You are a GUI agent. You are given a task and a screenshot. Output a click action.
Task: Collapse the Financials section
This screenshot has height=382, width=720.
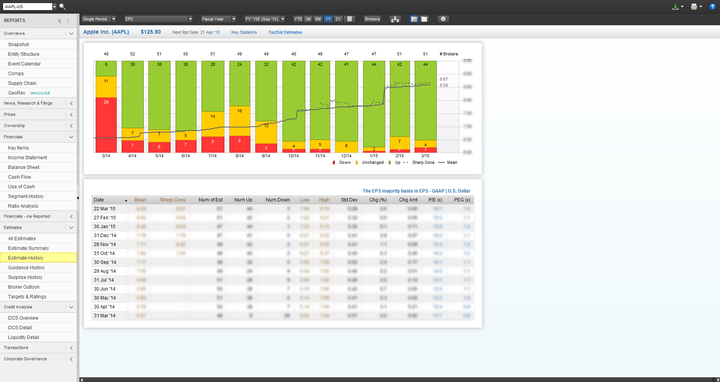pyautogui.click(x=71, y=137)
